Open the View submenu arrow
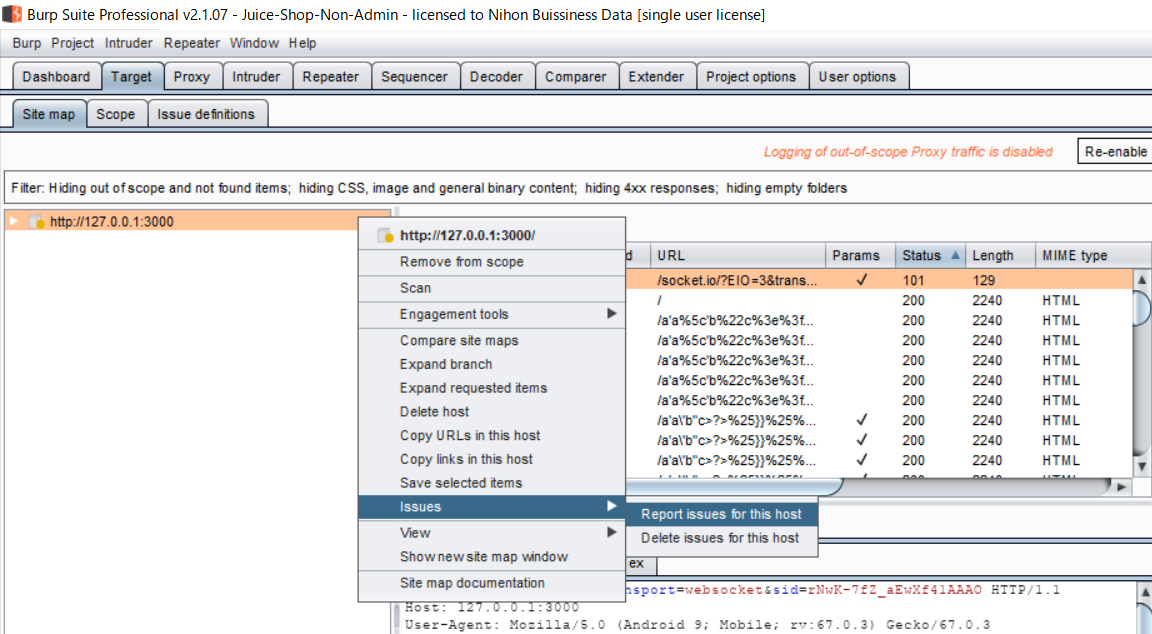This screenshot has height=634, width=1152. pos(611,532)
